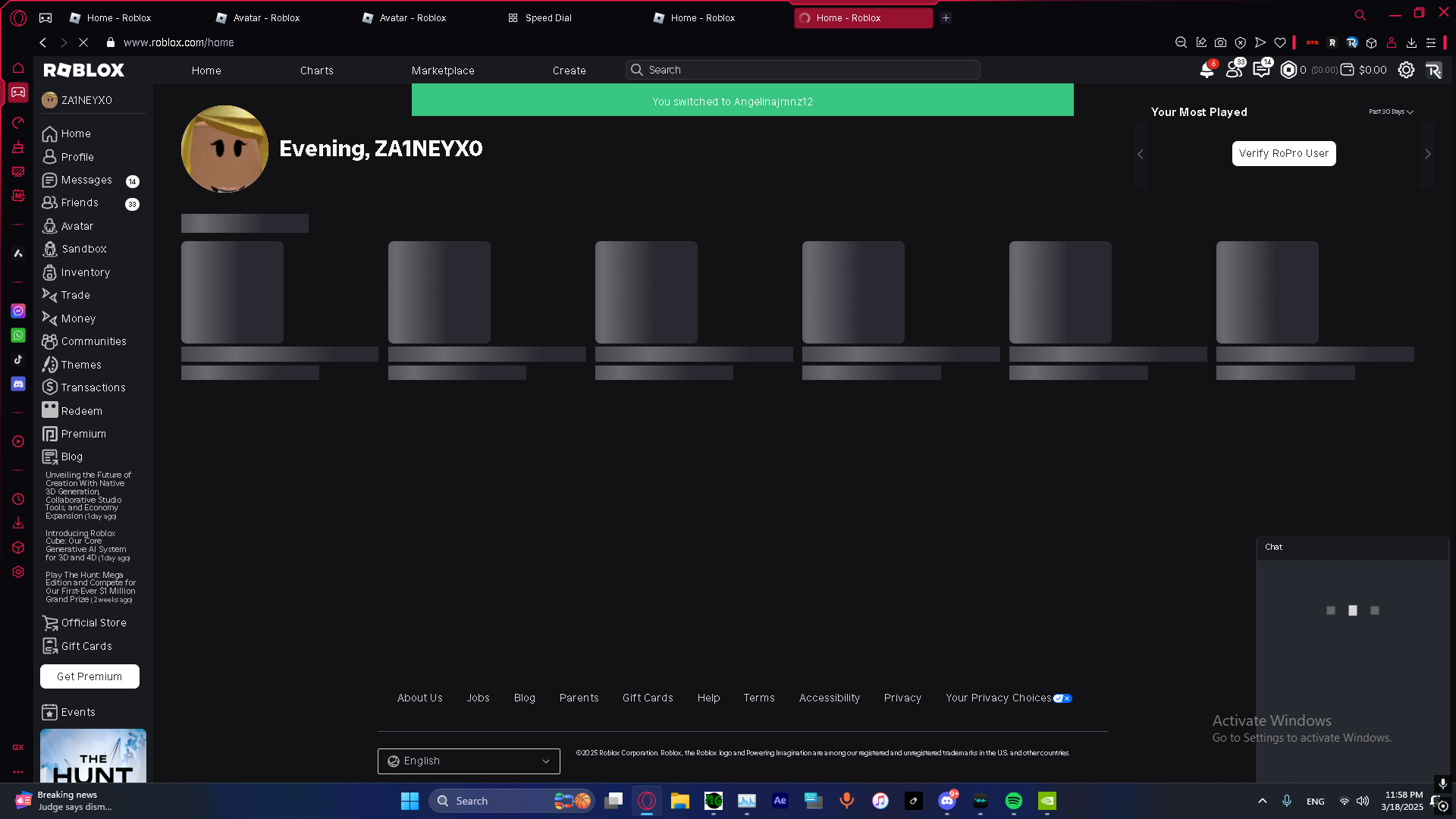Viewport: 1456px width, 819px height.
Task: Open Windows Start menu
Action: pos(409,801)
